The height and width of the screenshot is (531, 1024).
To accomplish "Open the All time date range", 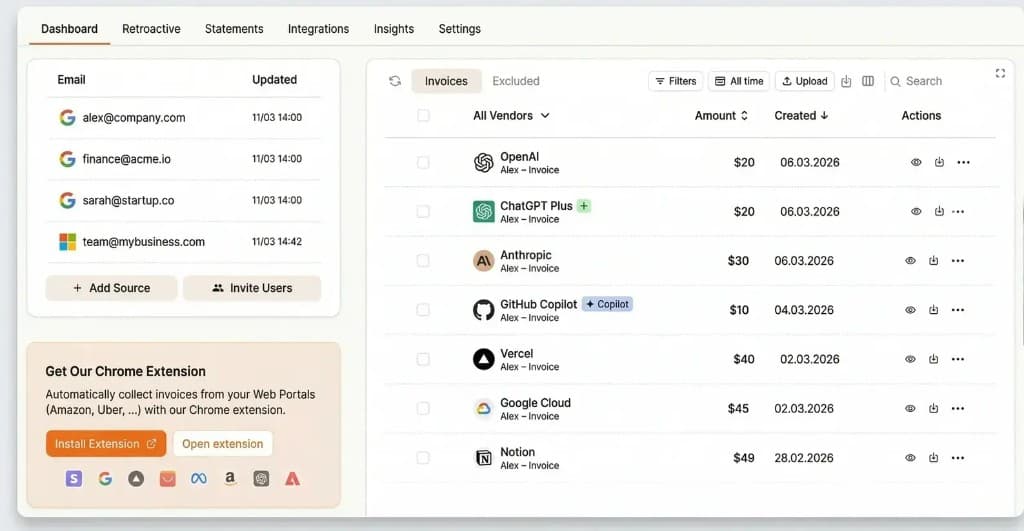I will 739,81.
